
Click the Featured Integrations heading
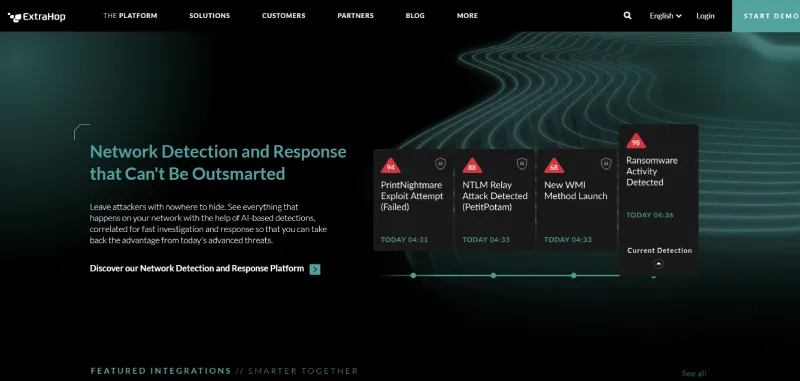coord(161,371)
